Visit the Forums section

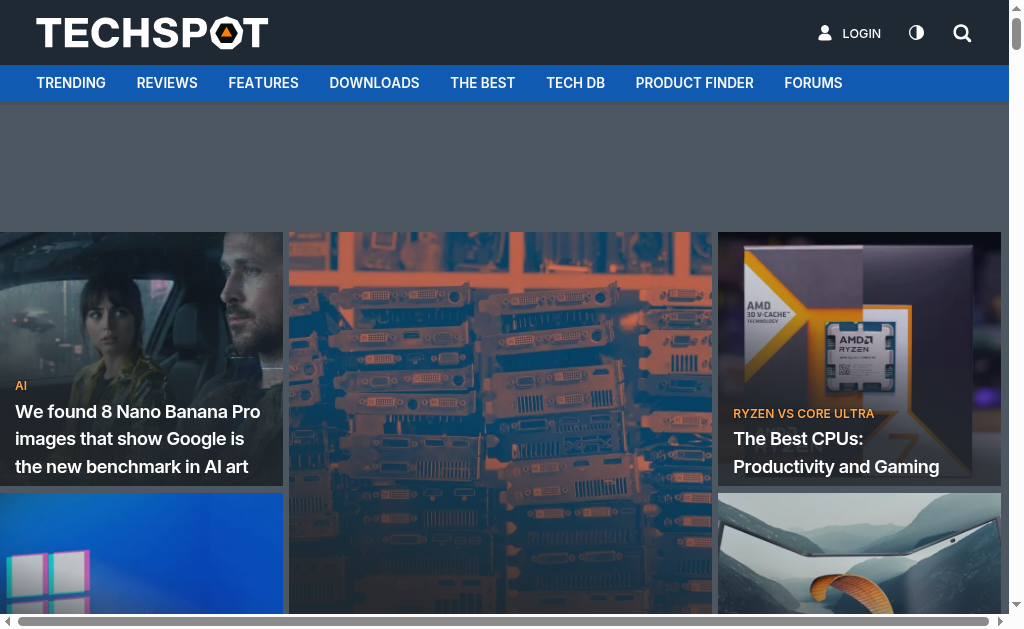click(813, 83)
